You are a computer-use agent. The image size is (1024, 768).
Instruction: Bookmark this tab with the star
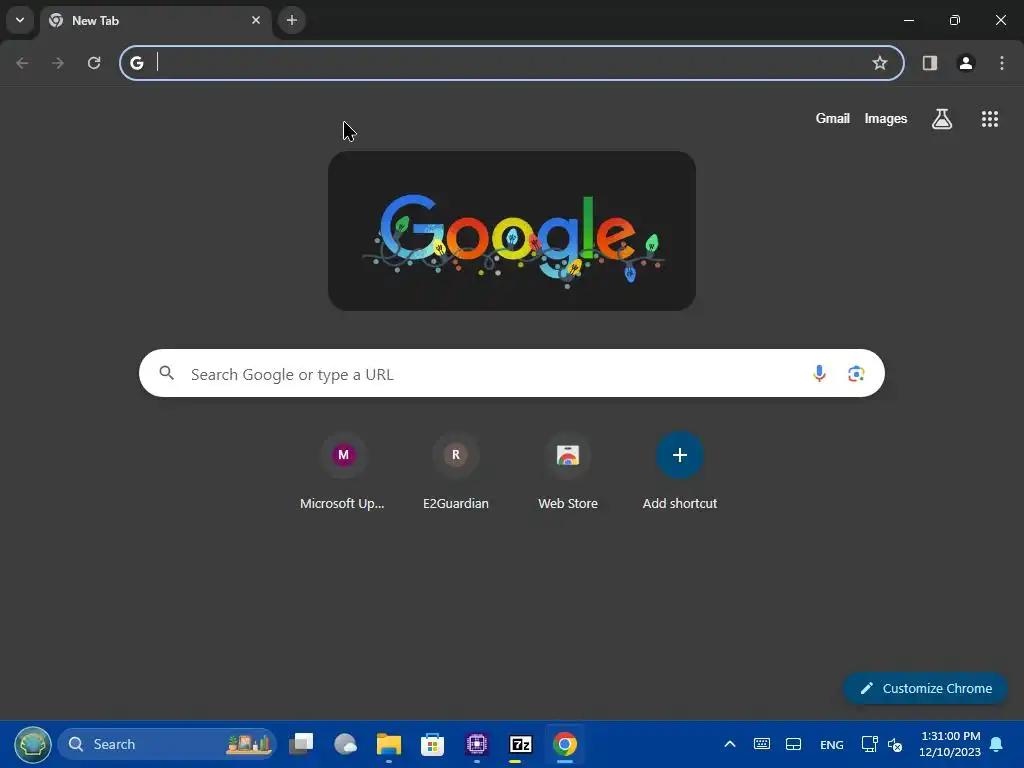tap(880, 63)
